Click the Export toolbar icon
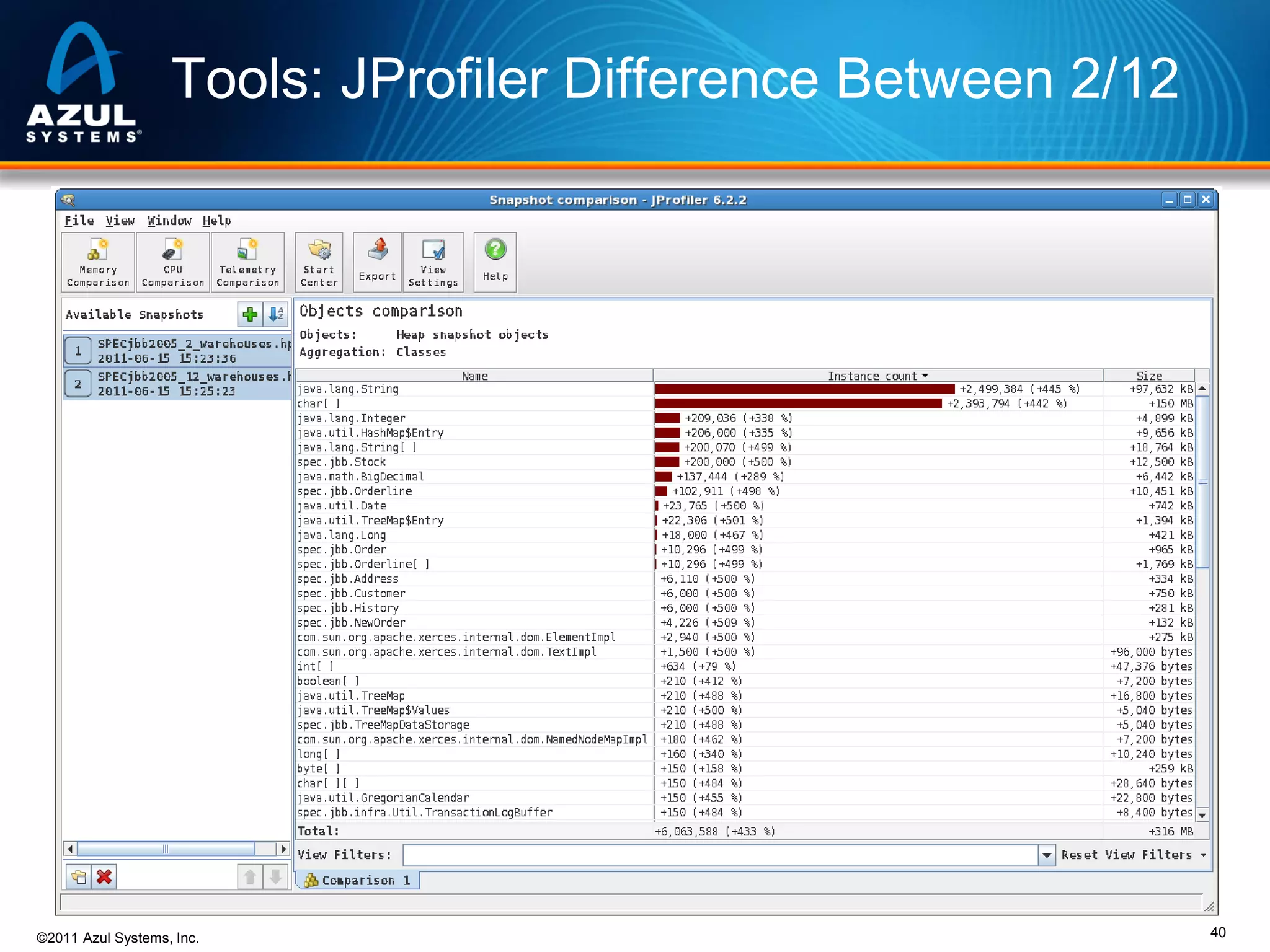The height and width of the screenshot is (952, 1270). (377, 262)
